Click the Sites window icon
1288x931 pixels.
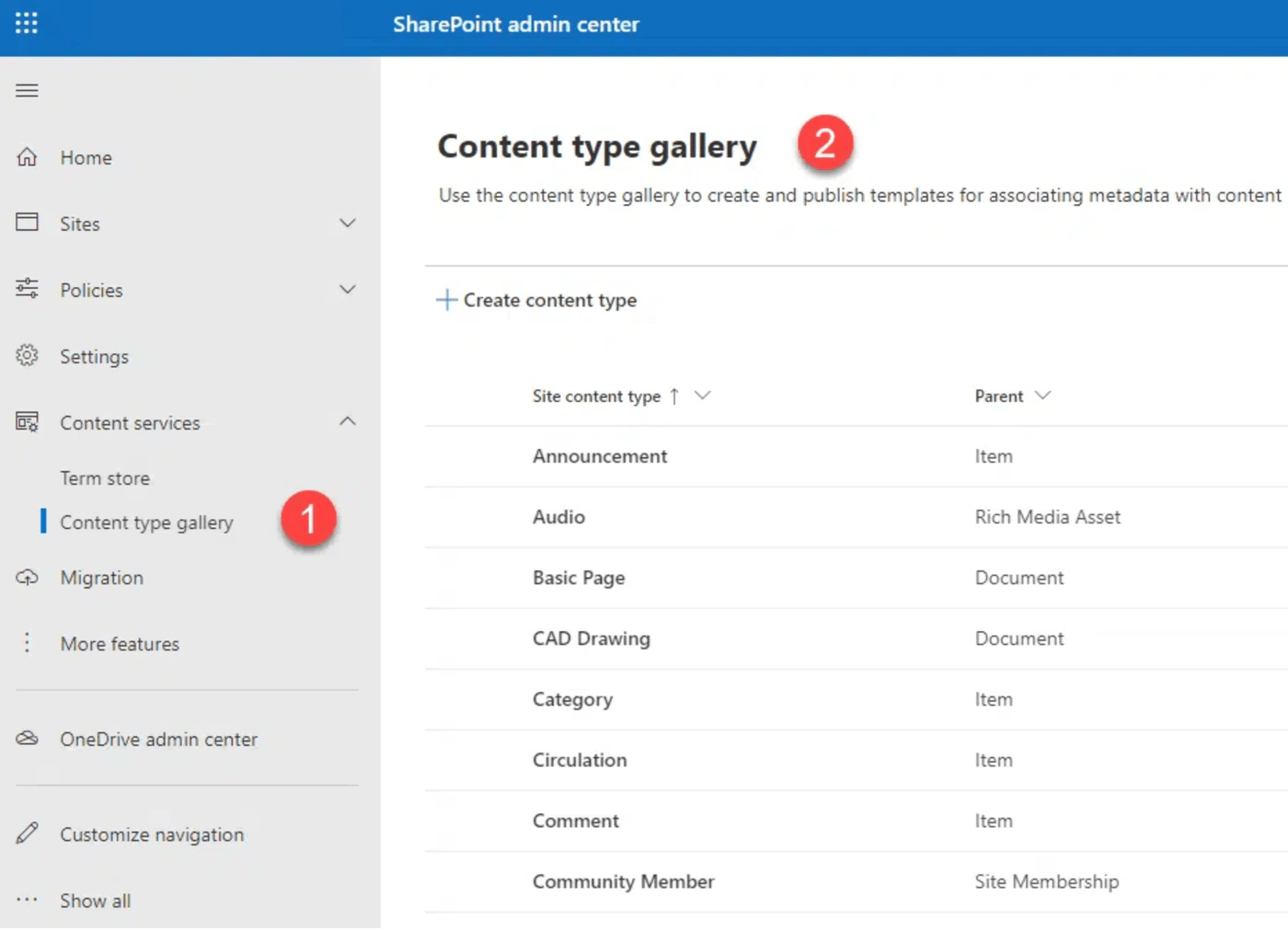point(27,223)
